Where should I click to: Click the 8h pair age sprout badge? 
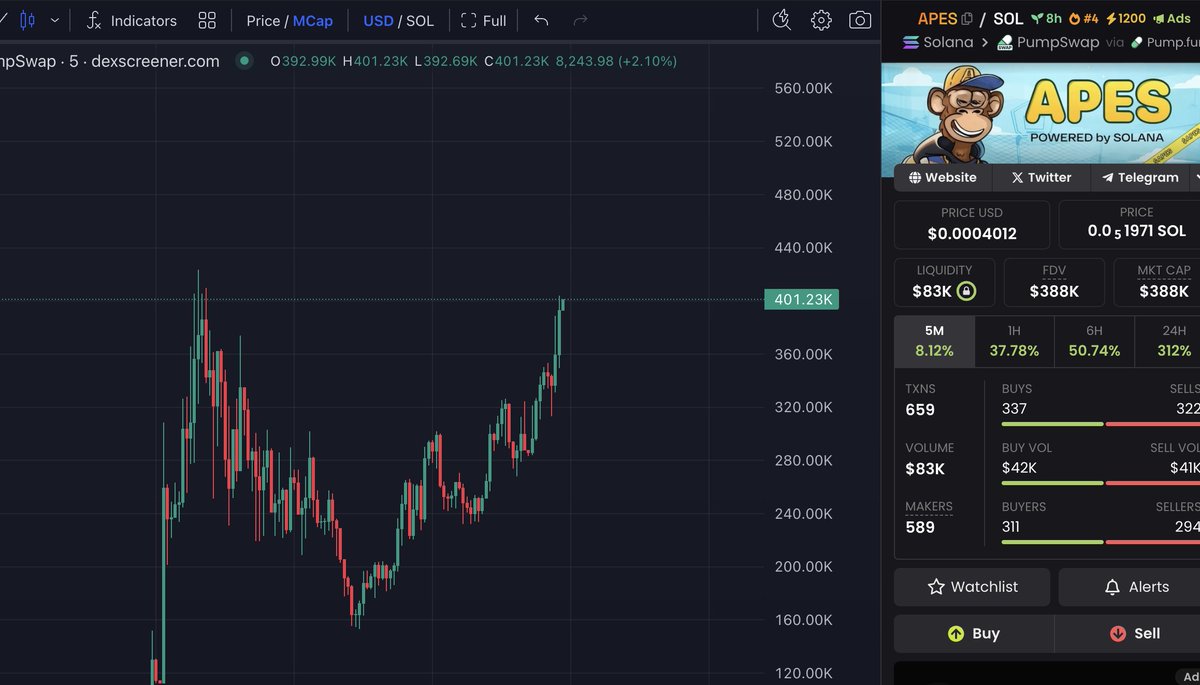pos(1046,18)
